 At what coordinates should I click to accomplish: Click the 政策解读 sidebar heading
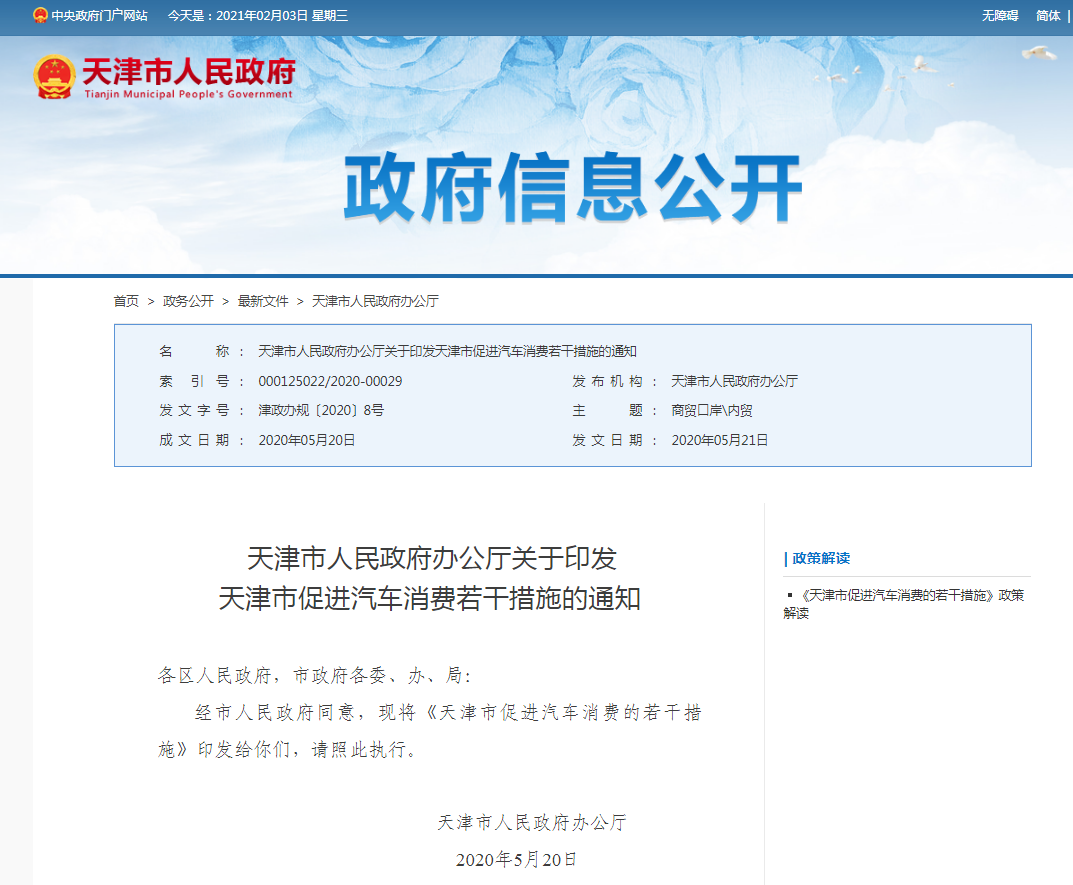(820, 558)
